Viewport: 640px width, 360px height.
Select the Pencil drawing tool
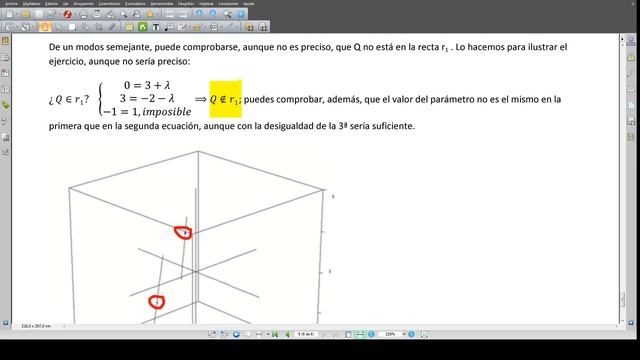182,27
